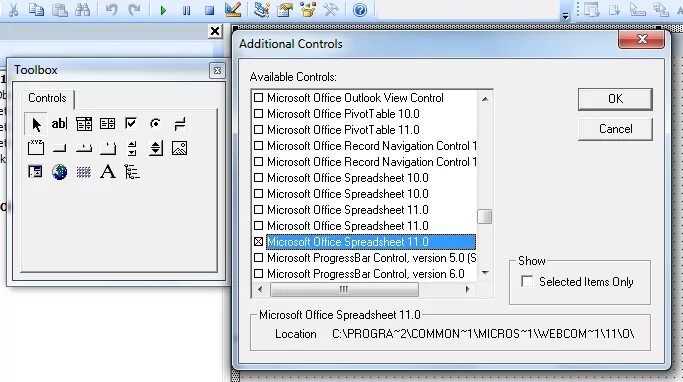
Task: Click the horizontal scroll-left arrow
Action: tap(260, 289)
